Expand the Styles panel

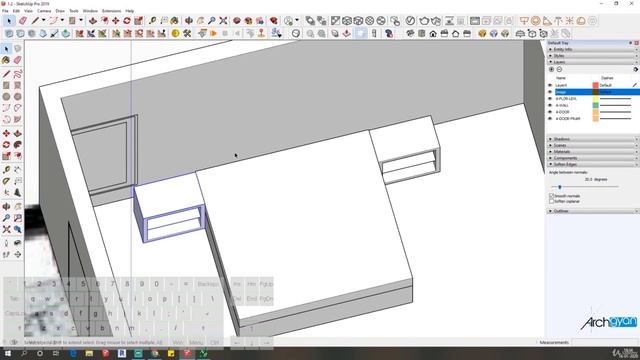(593, 56)
